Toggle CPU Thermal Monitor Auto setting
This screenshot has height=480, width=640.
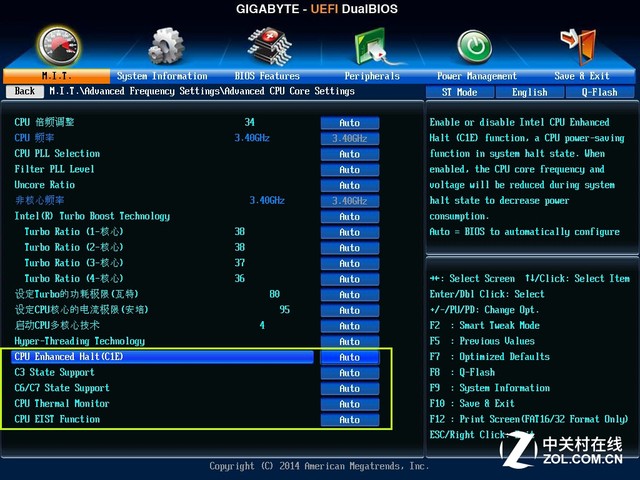[350, 404]
